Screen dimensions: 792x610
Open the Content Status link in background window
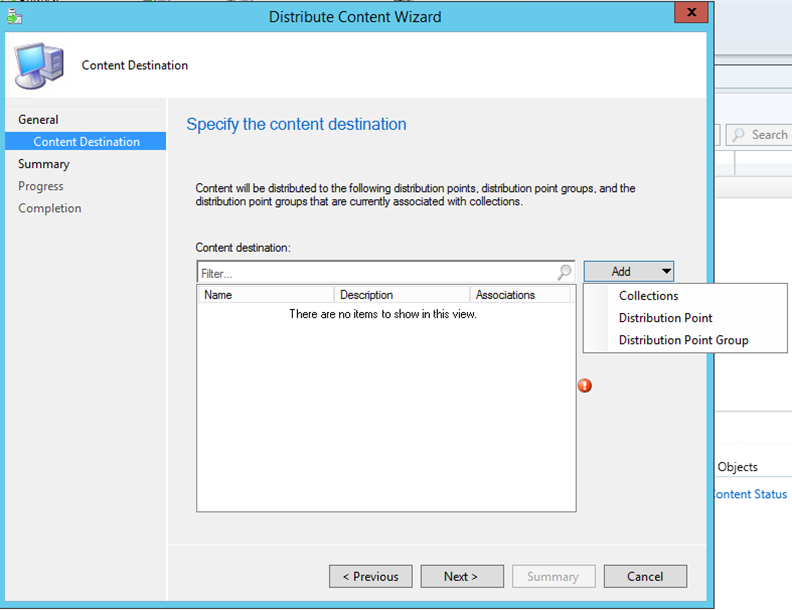coord(751,494)
